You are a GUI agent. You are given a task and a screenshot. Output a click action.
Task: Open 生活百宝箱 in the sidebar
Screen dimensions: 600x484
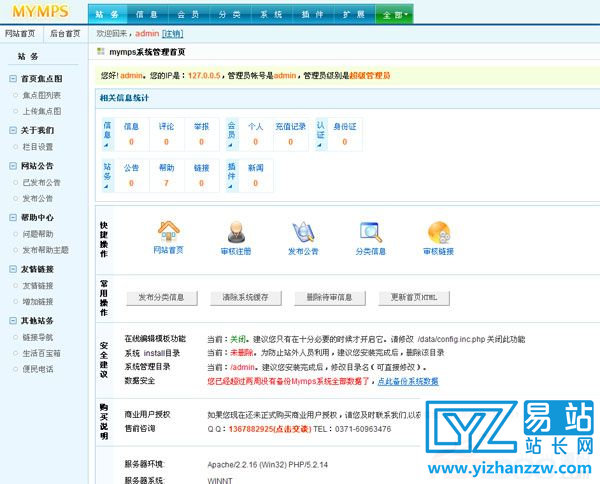click(x=42, y=353)
